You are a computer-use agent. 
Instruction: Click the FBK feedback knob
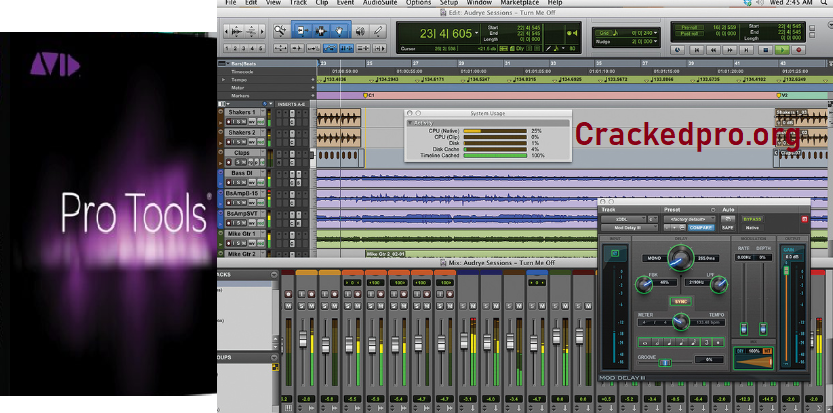(x=644, y=285)
